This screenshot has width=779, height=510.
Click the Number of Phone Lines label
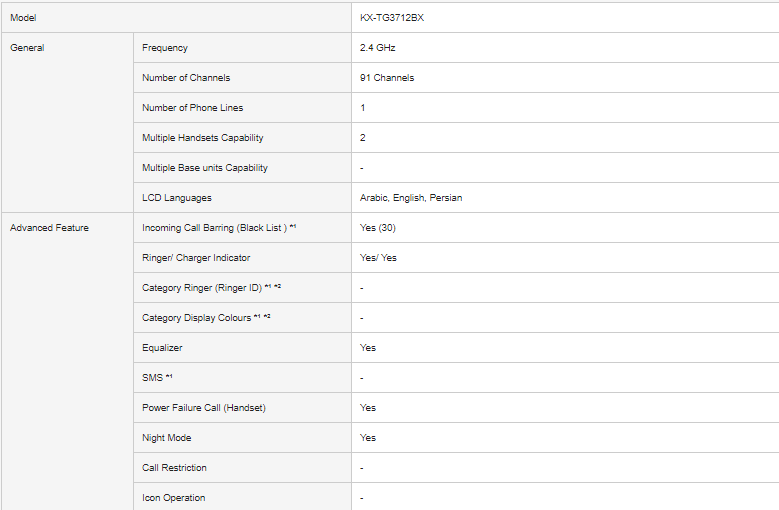click(x=192, y=108)
